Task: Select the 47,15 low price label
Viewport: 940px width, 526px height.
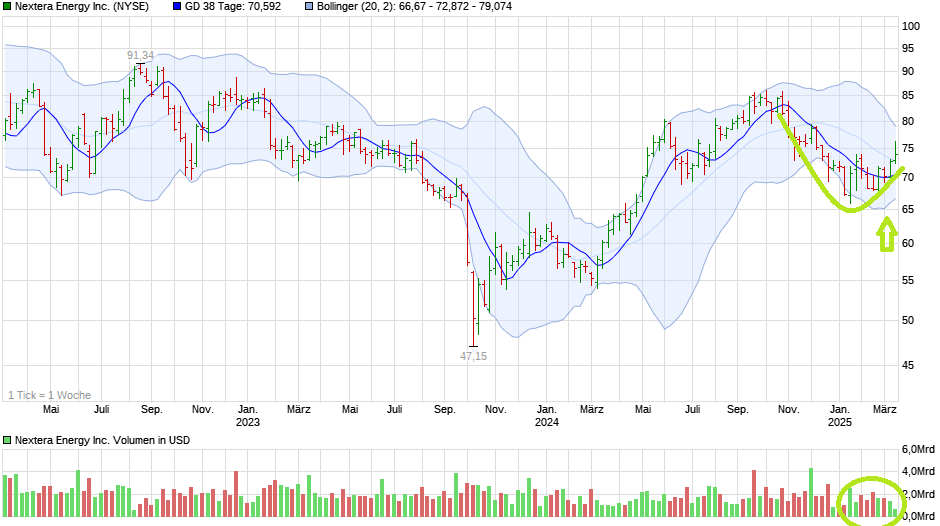Action: pyautogui.click(x=473, y=355)
